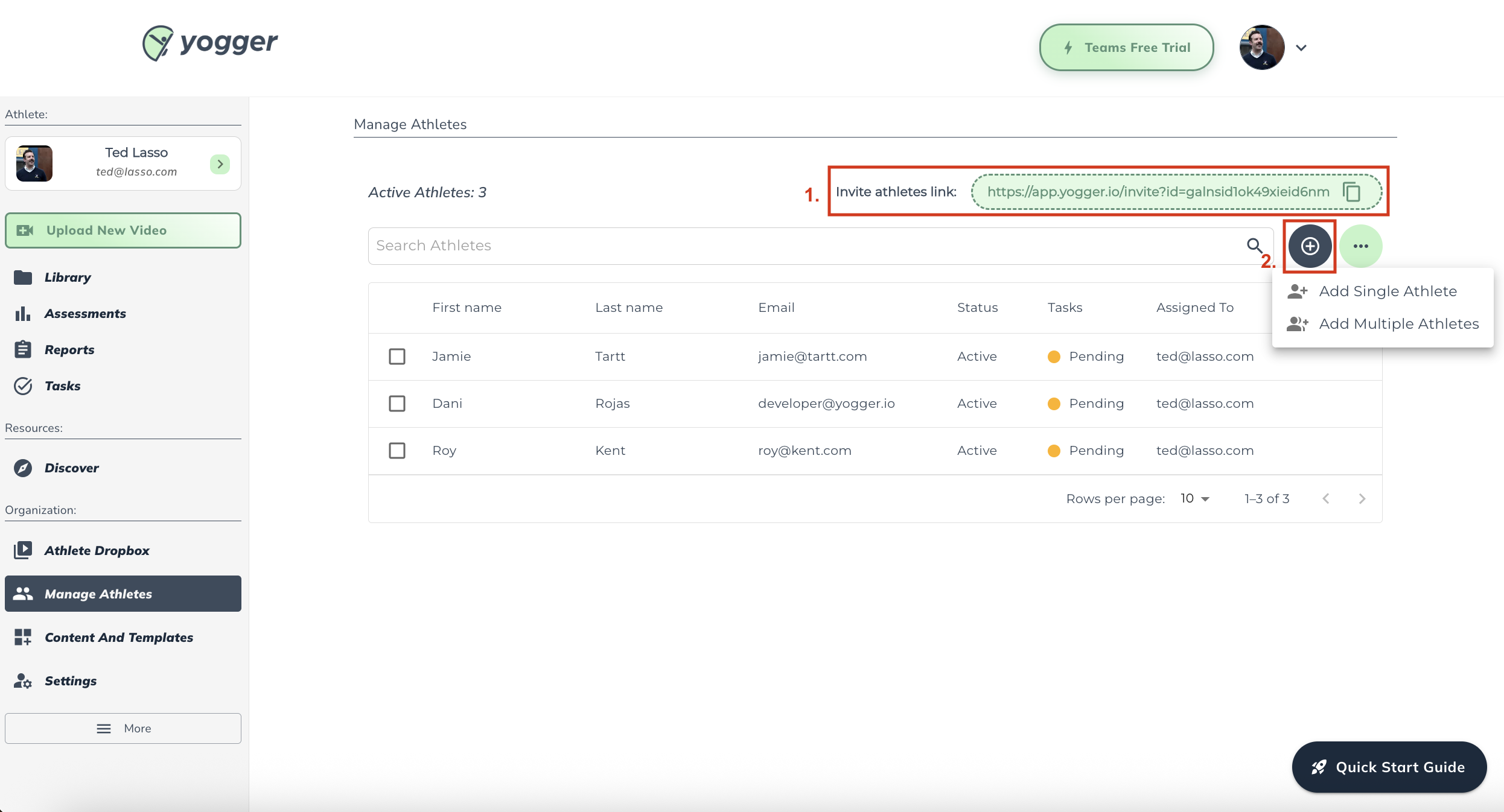Open Content And Templates page
Screen dimensions: 1504x812
[119, 638]
